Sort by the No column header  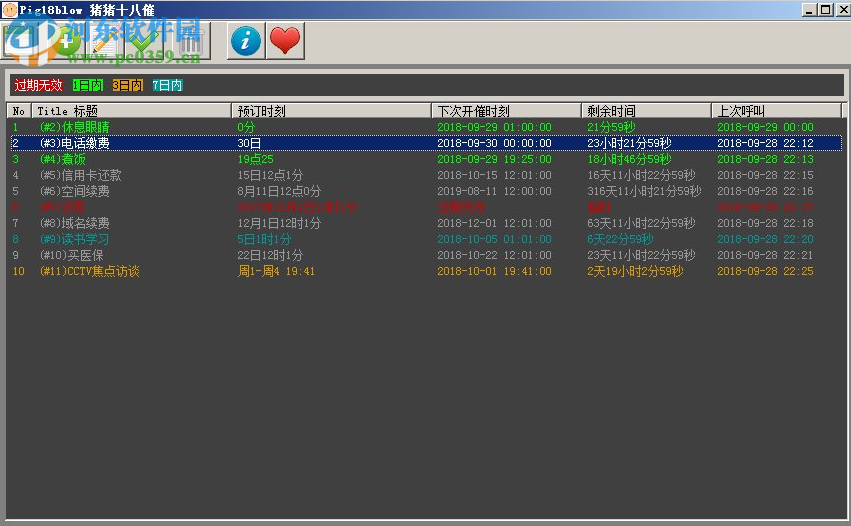coord(19,111)
